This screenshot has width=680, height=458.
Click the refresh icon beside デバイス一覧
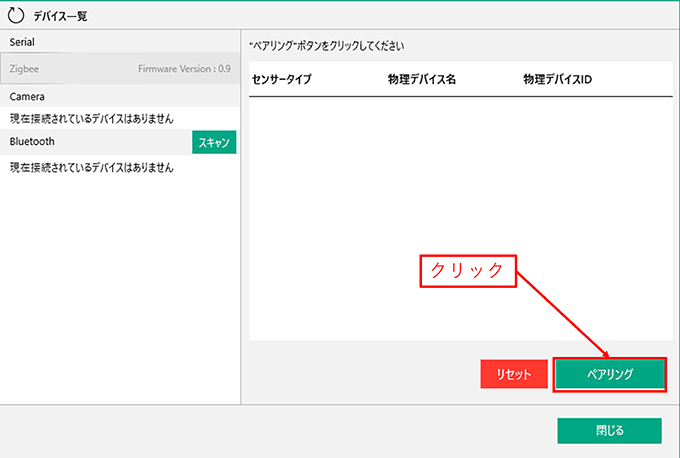16,15
